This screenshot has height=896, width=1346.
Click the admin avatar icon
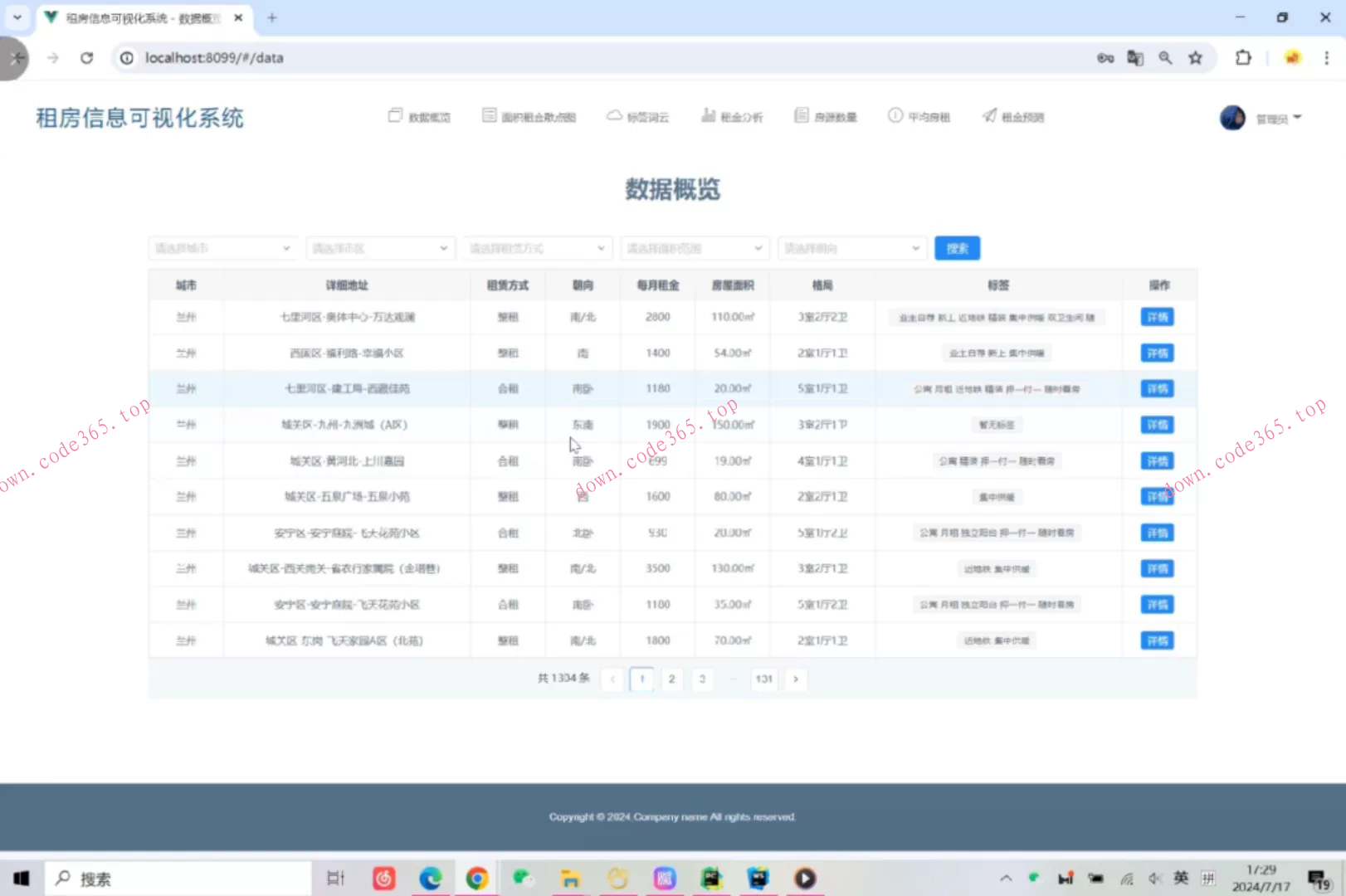pyautogui.click(x=1232, y=117)
